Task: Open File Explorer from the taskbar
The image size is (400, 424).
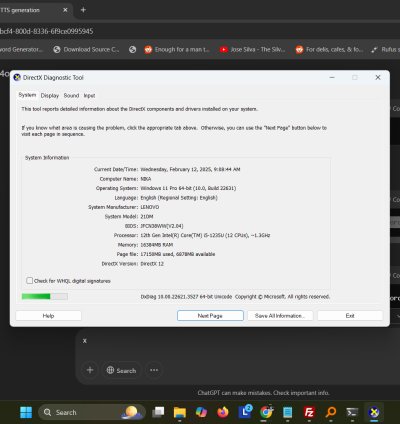Action: pos(180,412)
